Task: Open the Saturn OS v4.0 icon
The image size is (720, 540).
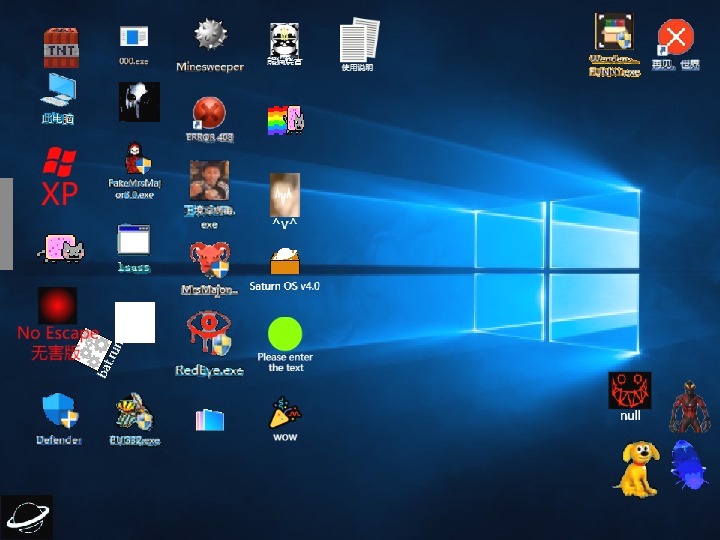Action: (285, 260)
